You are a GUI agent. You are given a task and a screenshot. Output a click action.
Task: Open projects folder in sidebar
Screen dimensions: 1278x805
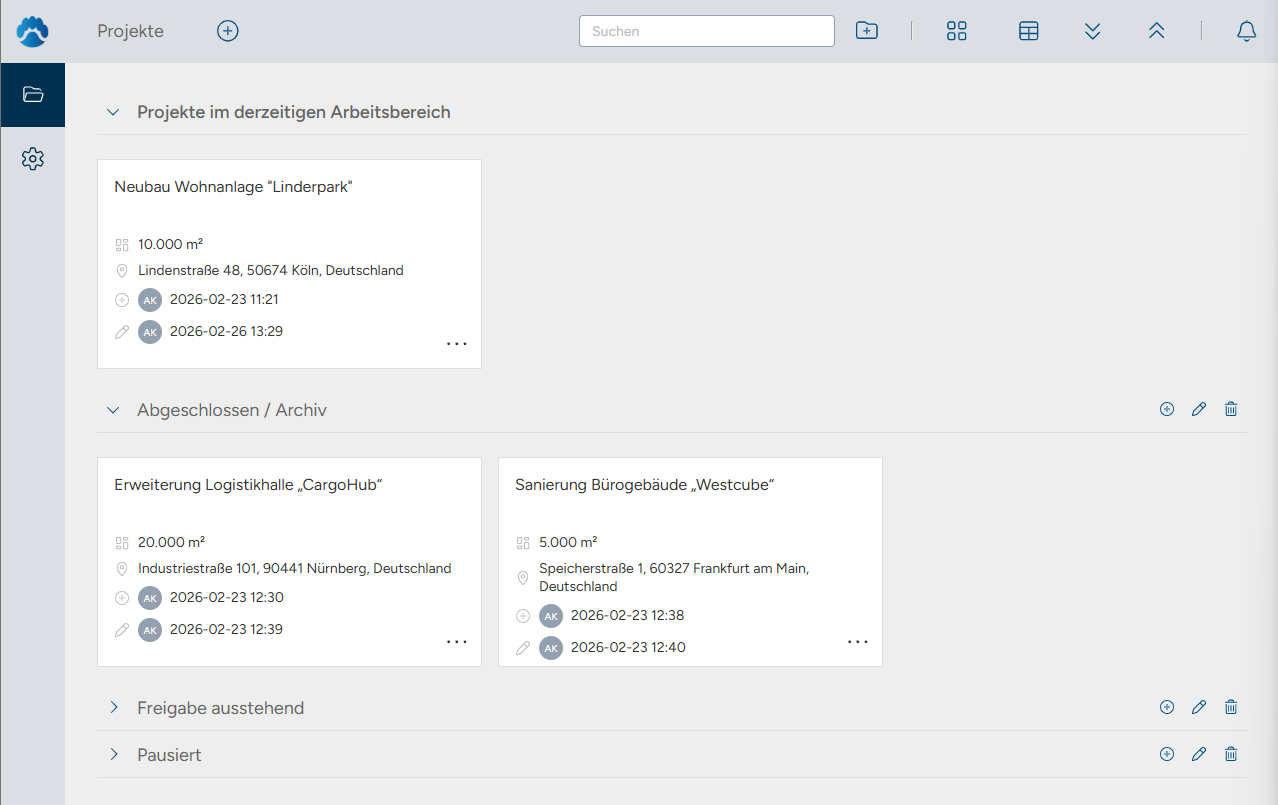pyautogui.click(x=33, y=95)
